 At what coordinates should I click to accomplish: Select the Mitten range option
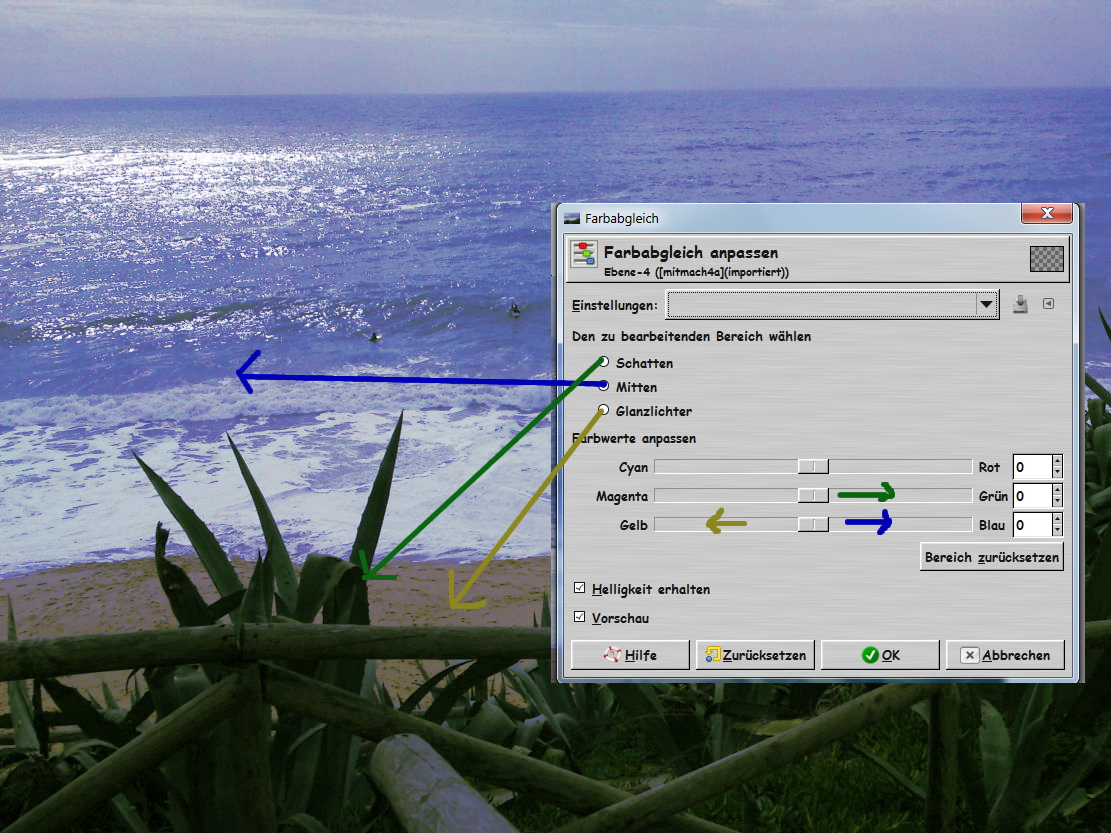coord(604,386)
